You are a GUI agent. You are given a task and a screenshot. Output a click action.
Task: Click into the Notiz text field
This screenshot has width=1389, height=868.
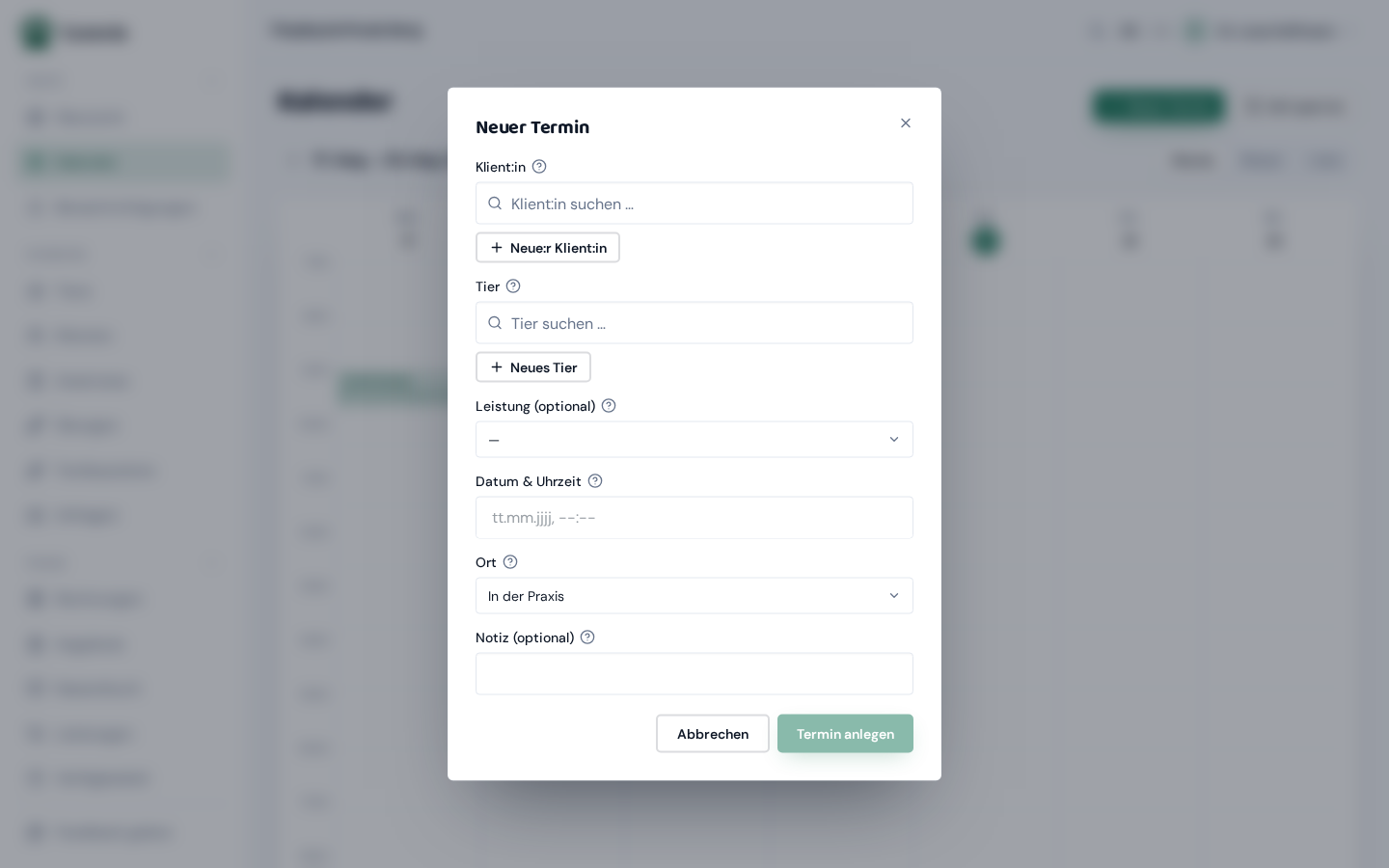[x=694, y=674]
